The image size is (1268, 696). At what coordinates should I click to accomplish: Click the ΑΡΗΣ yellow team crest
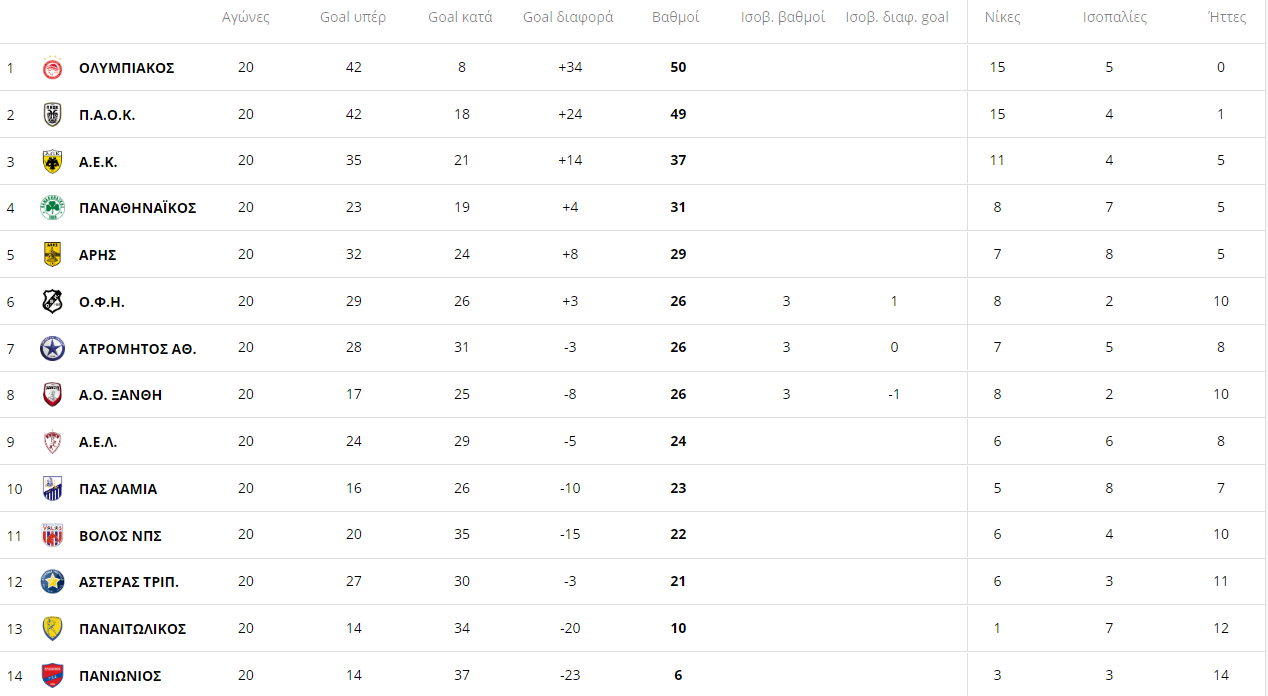[52, 255]
